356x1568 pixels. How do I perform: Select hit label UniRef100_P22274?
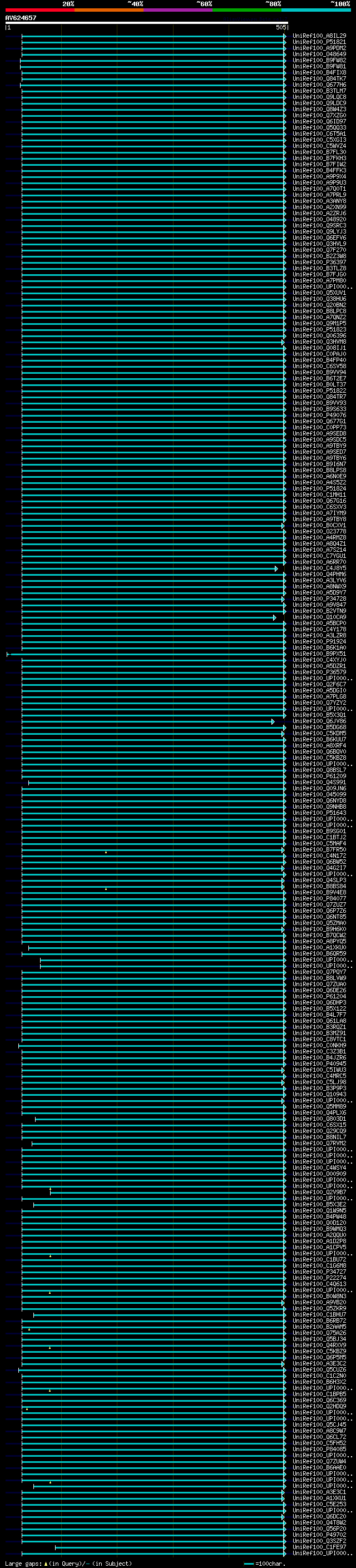click(319, 1278)
